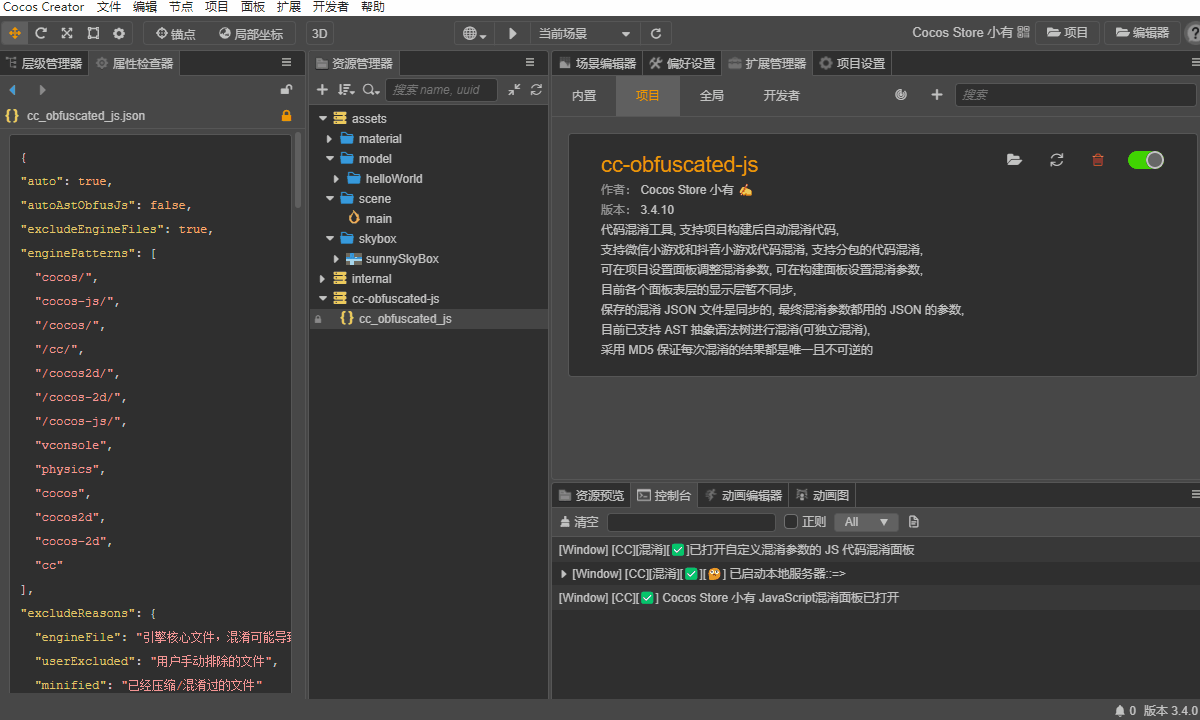Switch to the 偏好设置 tab

(x=683, y=63)
